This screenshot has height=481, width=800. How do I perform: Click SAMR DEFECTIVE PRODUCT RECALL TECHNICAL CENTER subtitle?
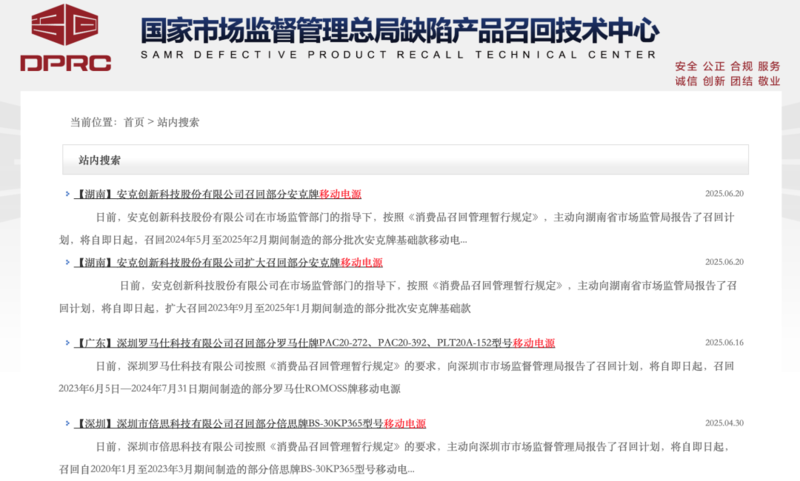[x=398, y=55]
